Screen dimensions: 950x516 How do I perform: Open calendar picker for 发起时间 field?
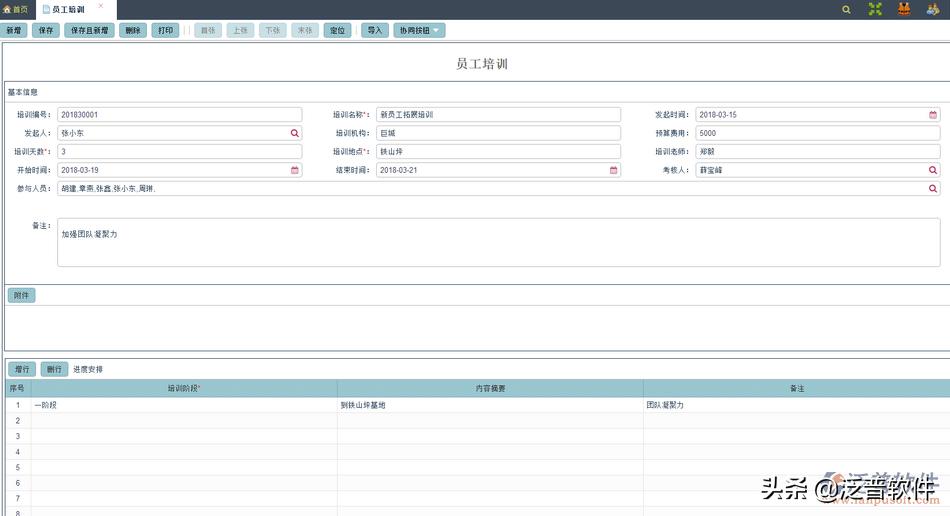[933, 114]
